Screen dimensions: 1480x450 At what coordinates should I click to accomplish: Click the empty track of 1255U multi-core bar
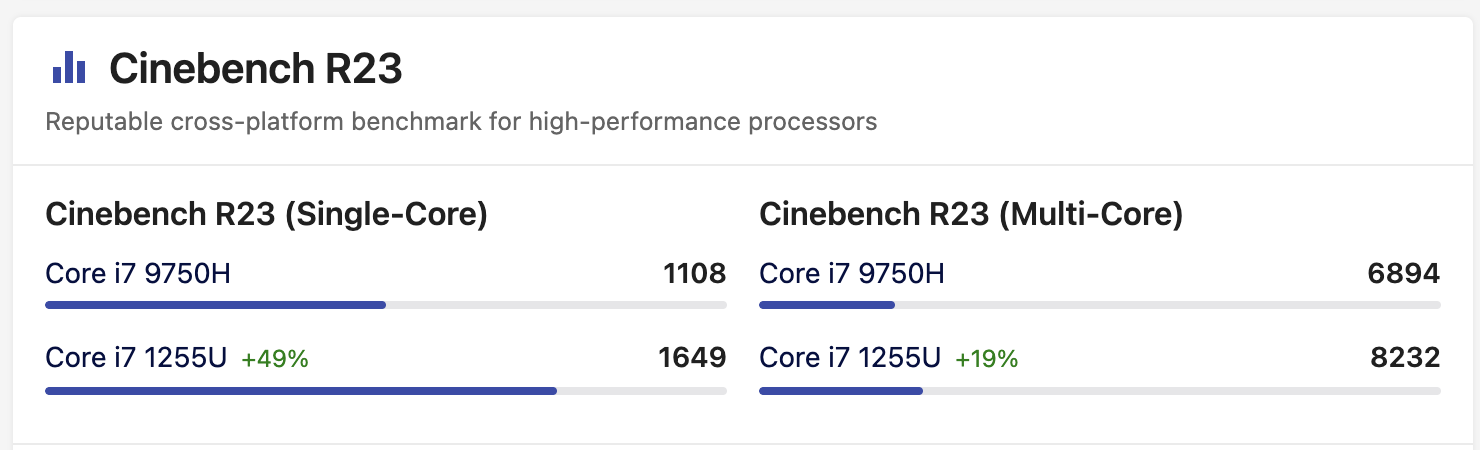(1182, 390)
